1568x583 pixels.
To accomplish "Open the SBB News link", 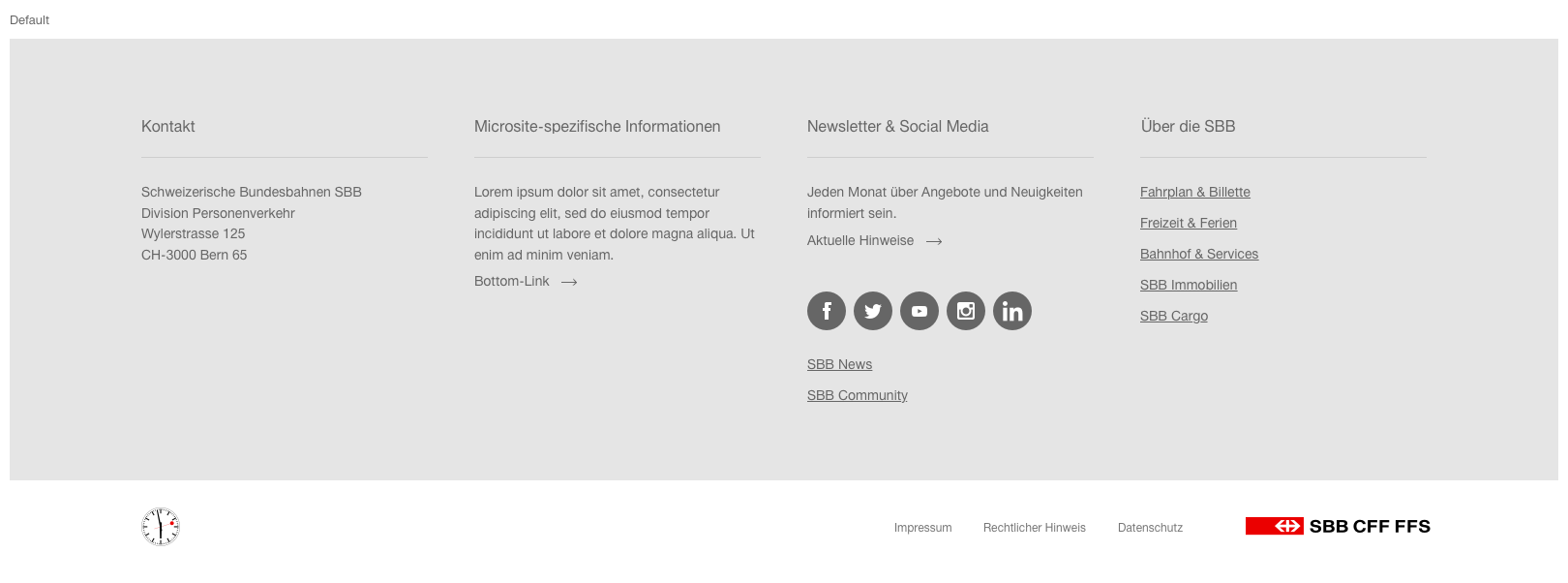I will click(839, 364).
